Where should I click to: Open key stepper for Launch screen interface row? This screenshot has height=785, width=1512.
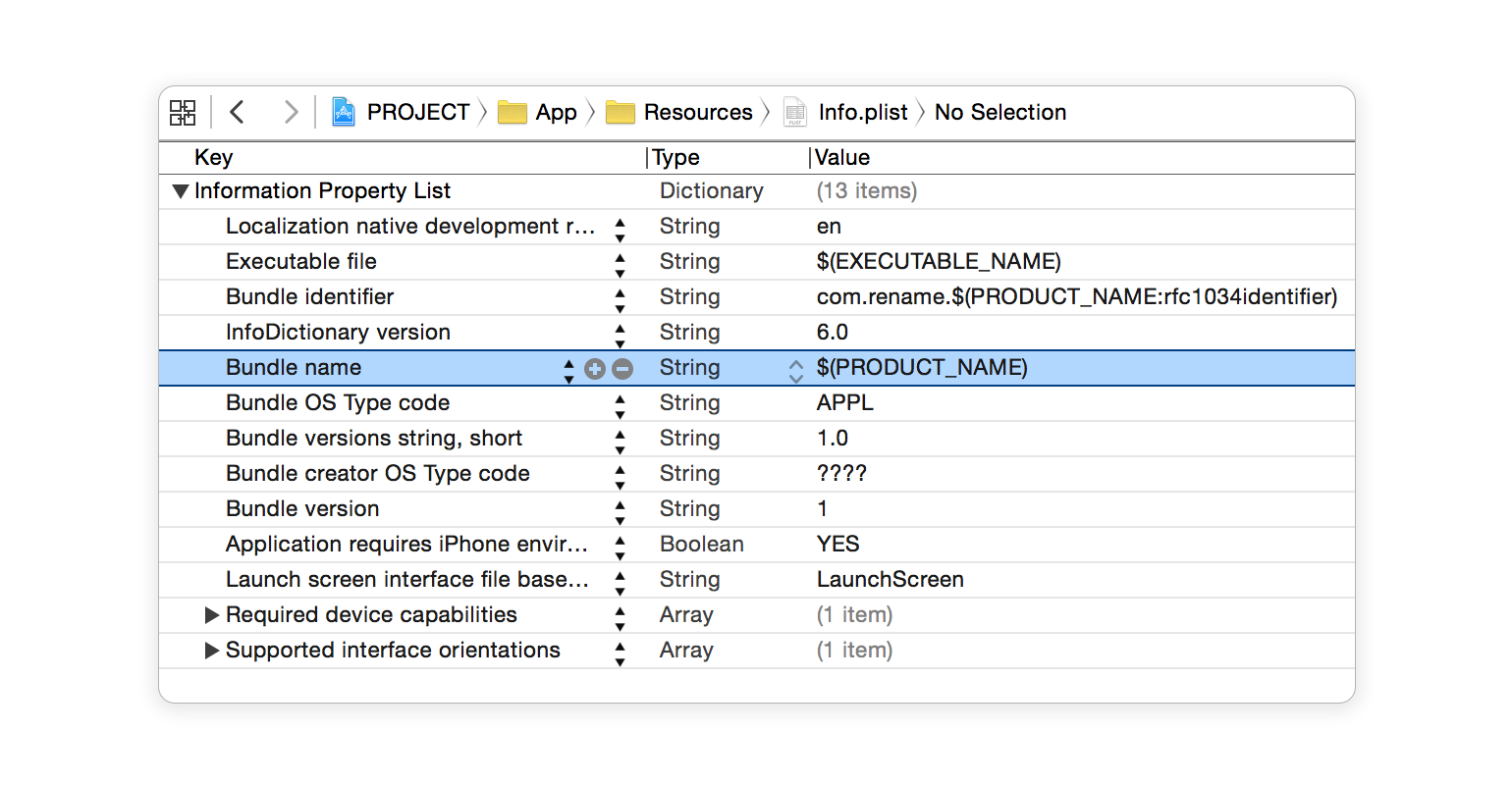pyautogui.click(x=620, y=584)
